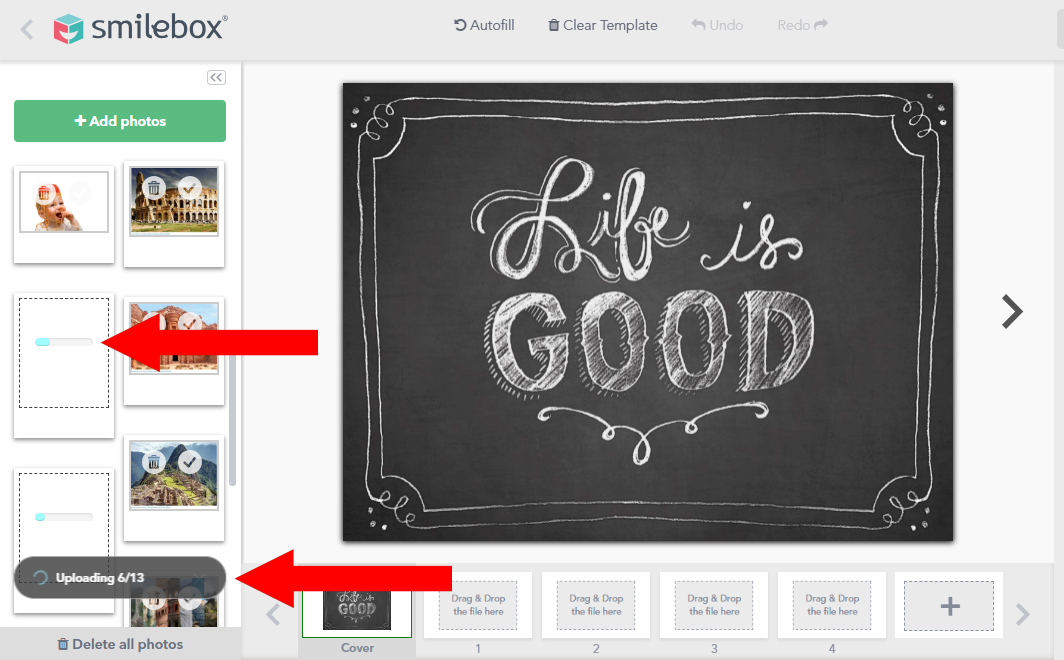Toggle the checkmark on the baby photo
Screen dimensions: 1064x660
pos(82,190)
